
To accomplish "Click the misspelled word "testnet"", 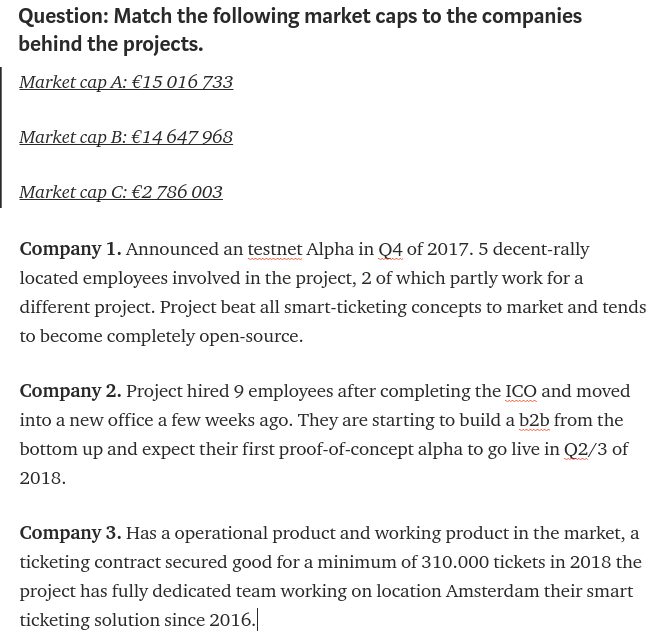I will pyautogui.click(x=275, y=249).
